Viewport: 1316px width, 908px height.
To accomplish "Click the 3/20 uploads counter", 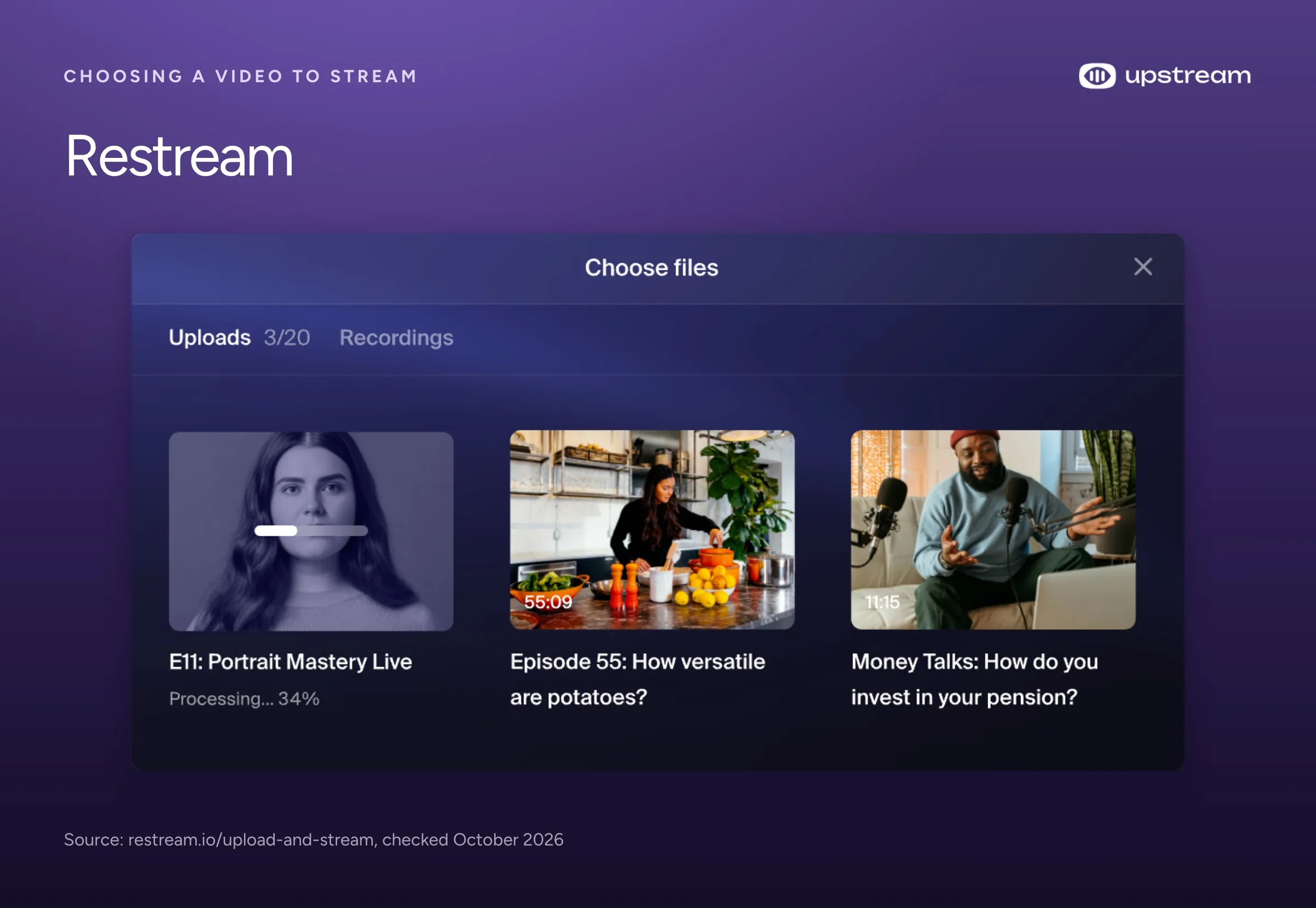I will [287, 337].
